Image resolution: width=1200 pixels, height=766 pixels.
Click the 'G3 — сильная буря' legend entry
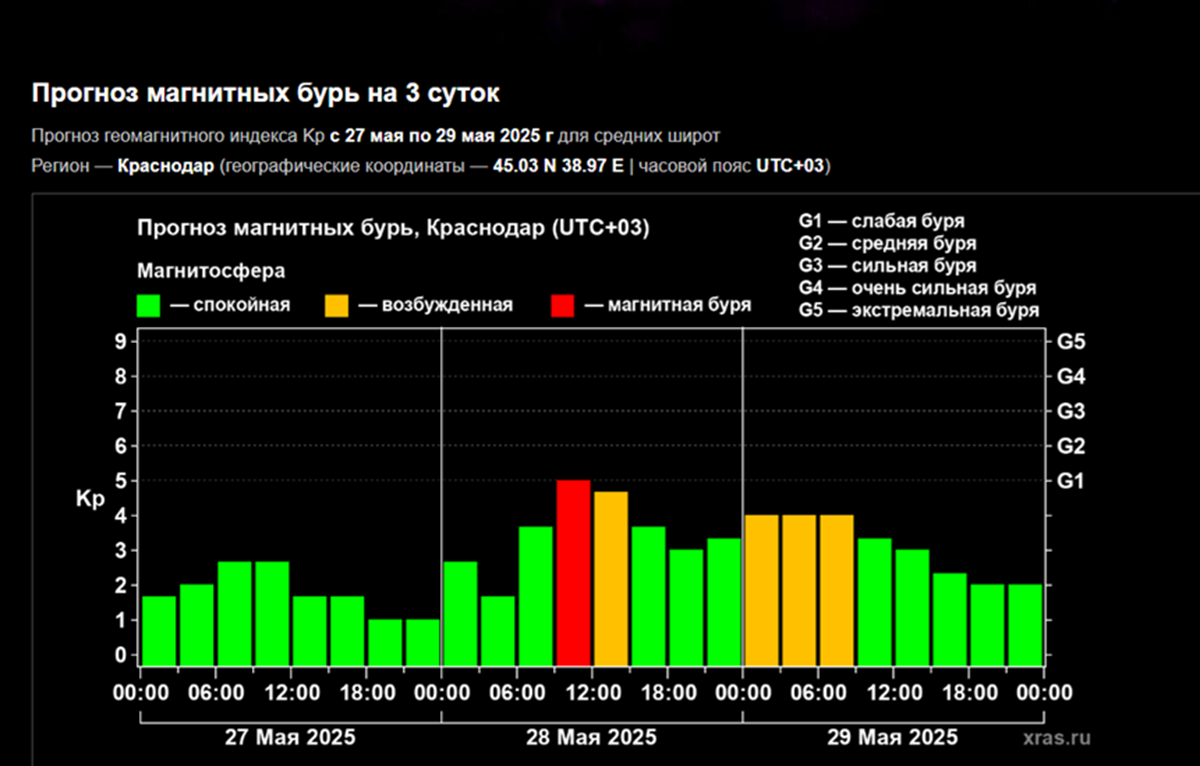coord(888,266)
